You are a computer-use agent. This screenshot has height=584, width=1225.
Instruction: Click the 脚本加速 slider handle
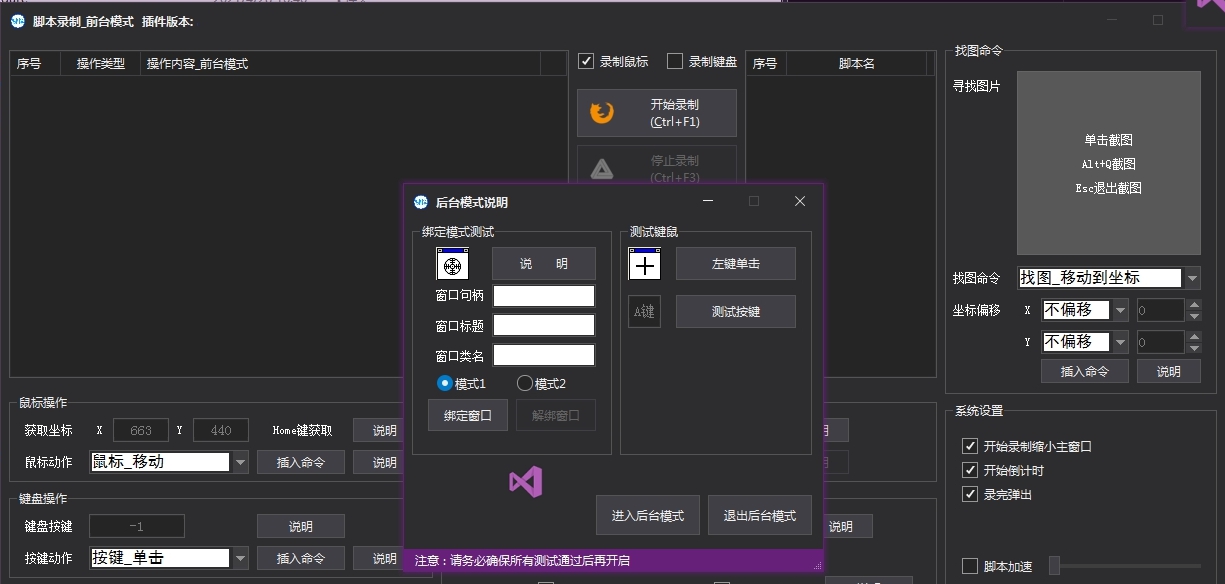click(1053, 566)
